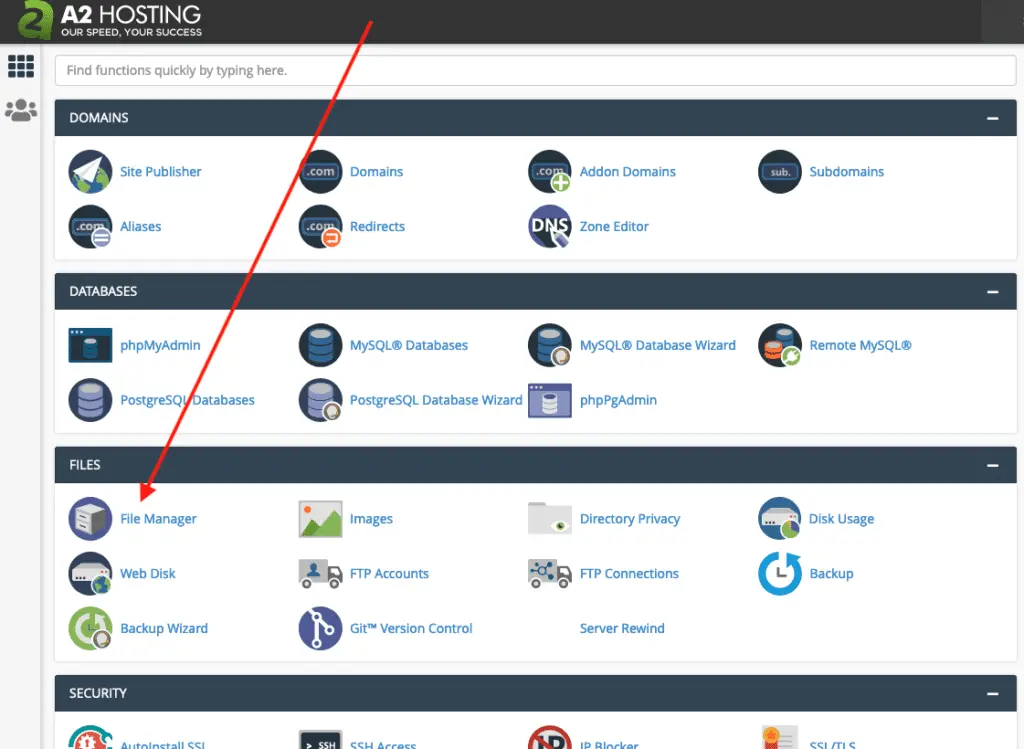Click the FTP Connections link
1024x749 pixels.
[x=629, y=573]
